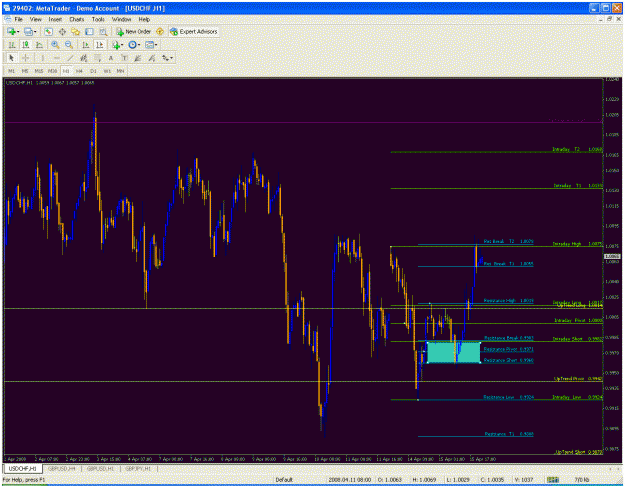This screenshot has width=625, height=486.
Task: Select the equidistant channel tool
Action: coord(83,58)
